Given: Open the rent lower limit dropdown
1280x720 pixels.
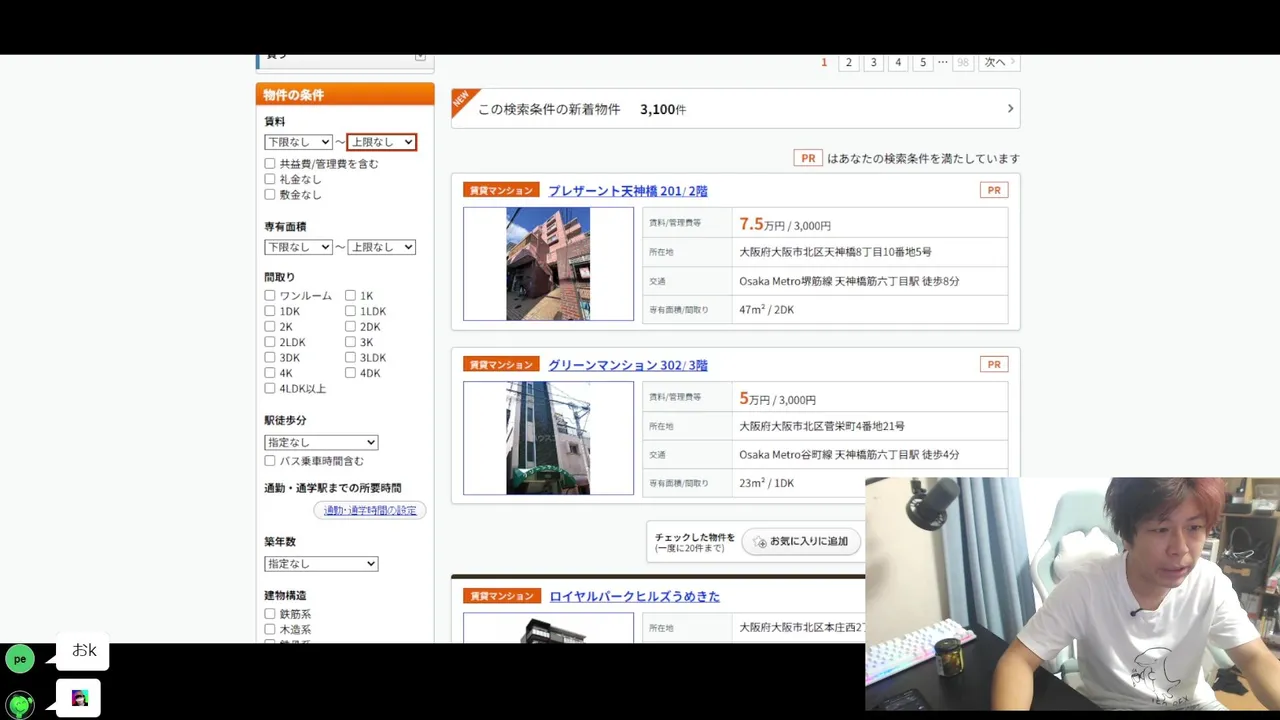Looking at the screenshot, I should (298, 142).
